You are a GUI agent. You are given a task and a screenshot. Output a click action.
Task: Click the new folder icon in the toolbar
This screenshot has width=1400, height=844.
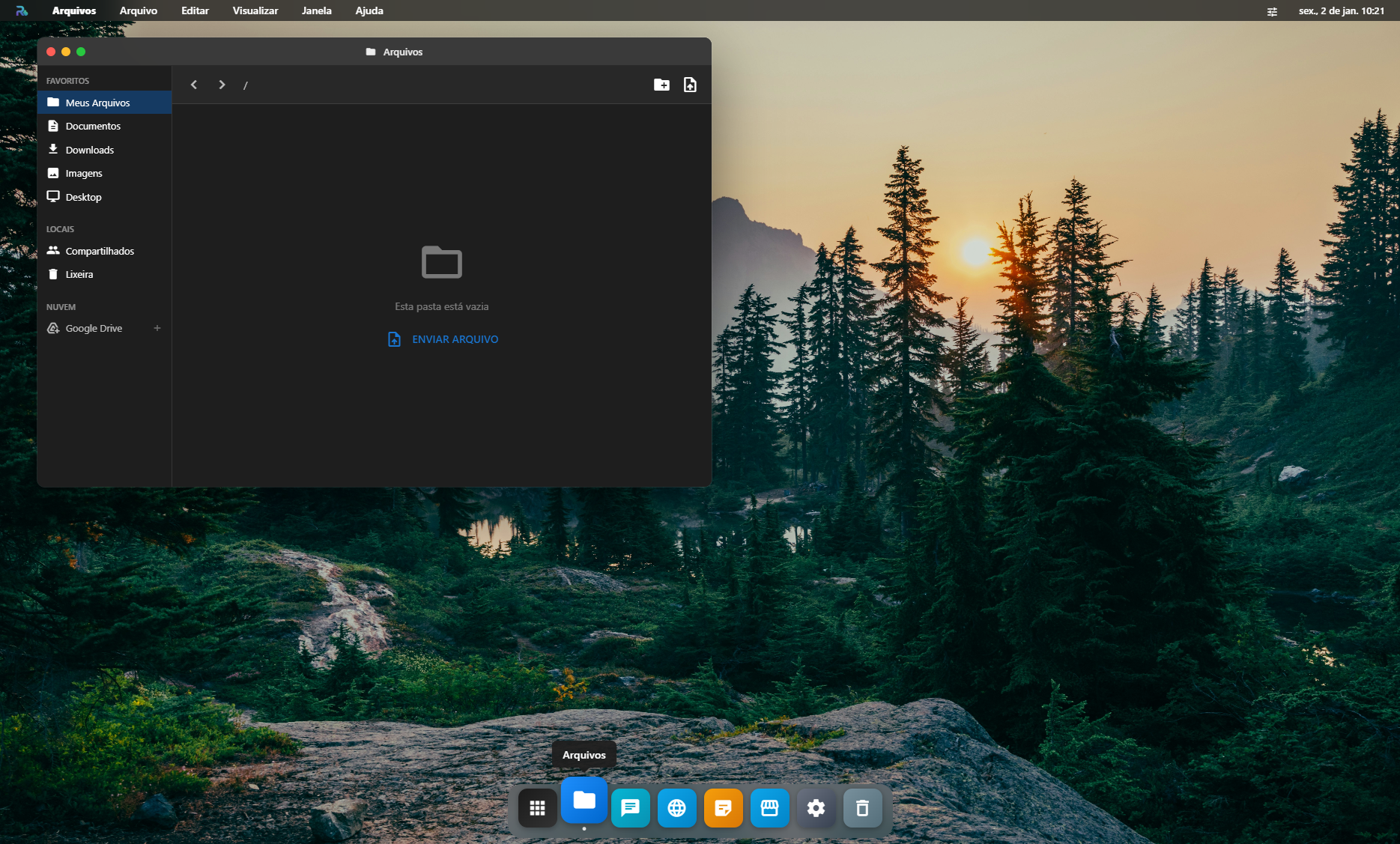(661, 84)
